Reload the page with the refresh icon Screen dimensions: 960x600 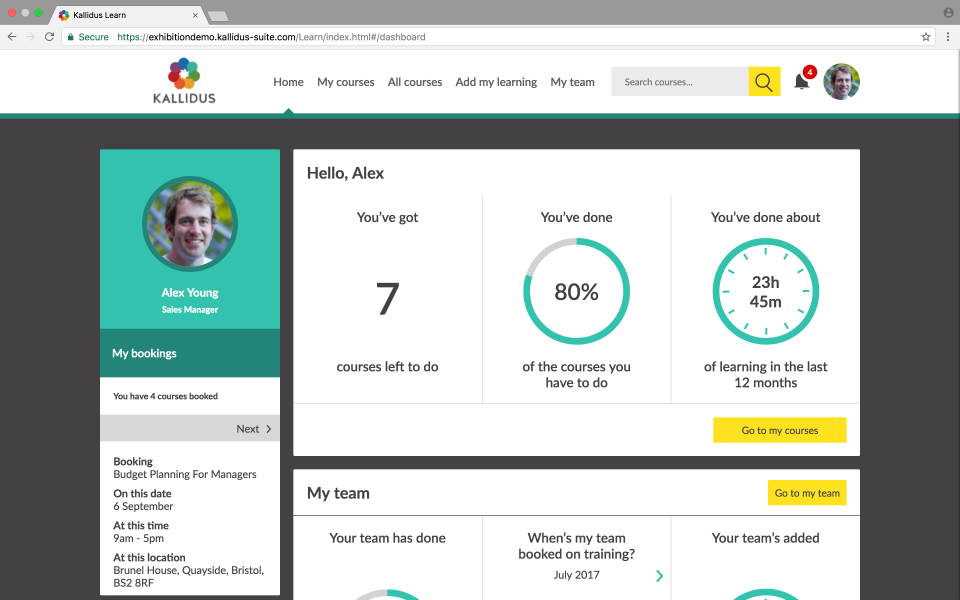(x=50, y=37)
